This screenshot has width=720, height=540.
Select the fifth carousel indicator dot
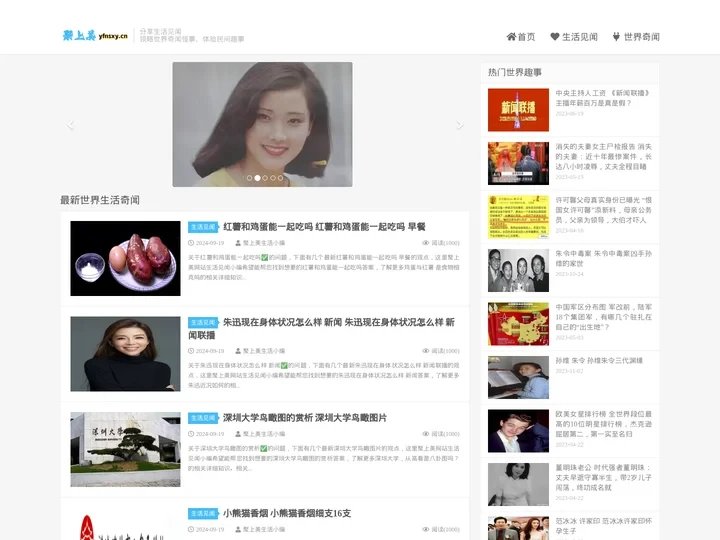281,178
